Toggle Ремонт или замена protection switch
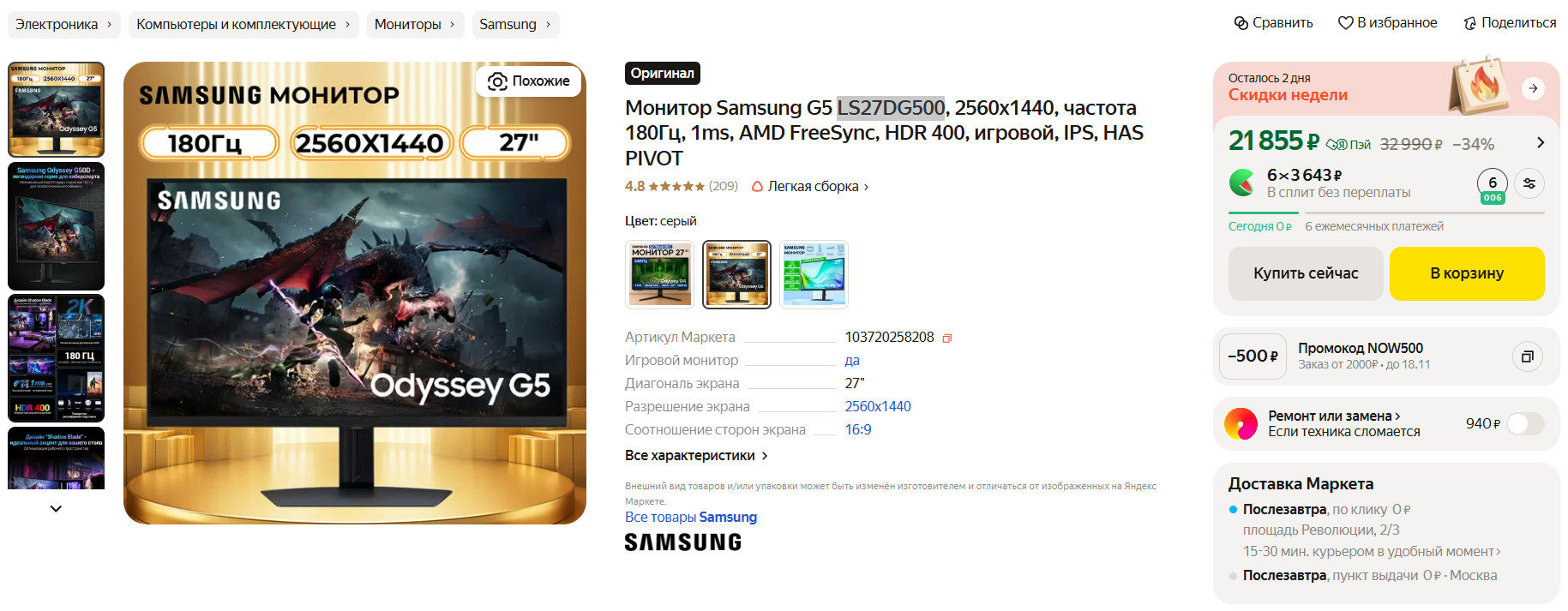The image size is (1568, 611). pyautogui.click(x=1526, y=423)
